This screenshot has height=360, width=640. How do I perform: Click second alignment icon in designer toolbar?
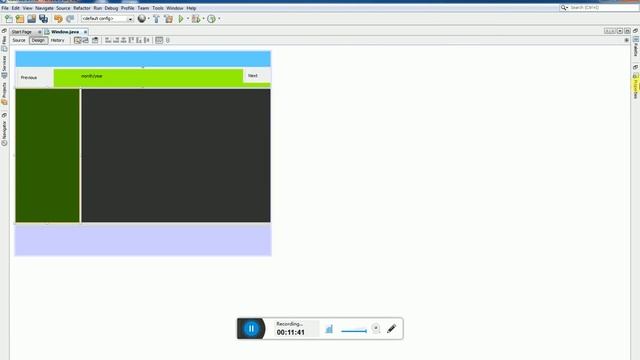point(116,40)
